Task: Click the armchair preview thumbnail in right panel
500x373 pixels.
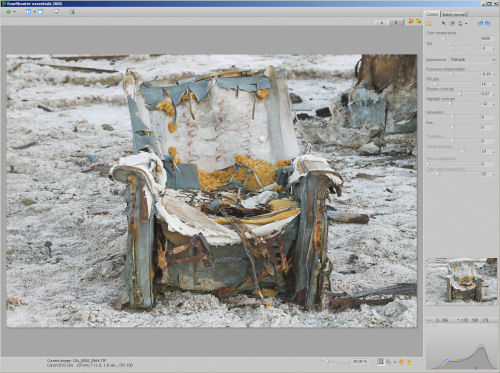Action: [x=461, y=281]
